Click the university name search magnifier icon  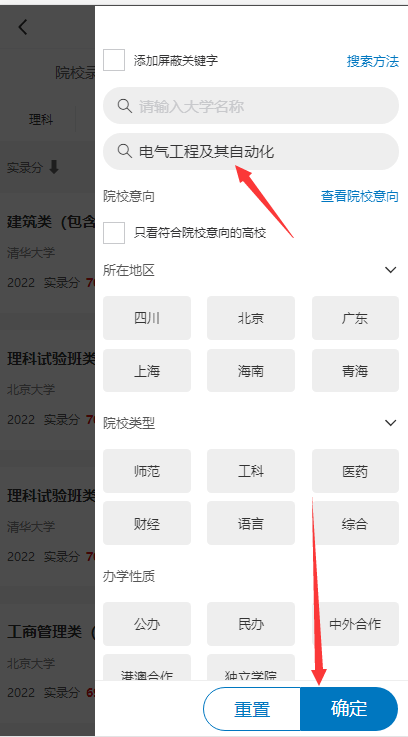[124, 106]
